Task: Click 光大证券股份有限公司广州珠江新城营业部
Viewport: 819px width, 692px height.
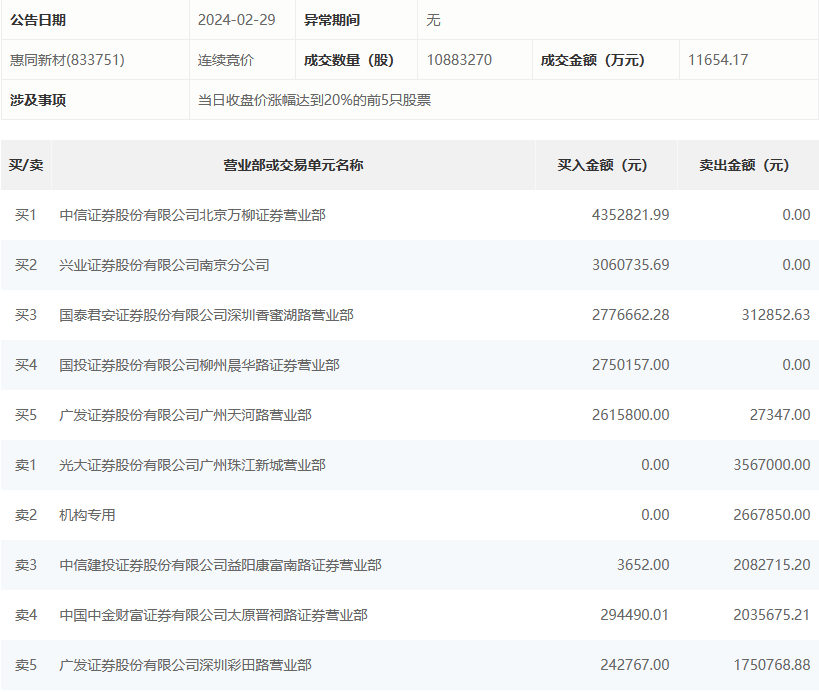Action: click(x=193, y=465)
